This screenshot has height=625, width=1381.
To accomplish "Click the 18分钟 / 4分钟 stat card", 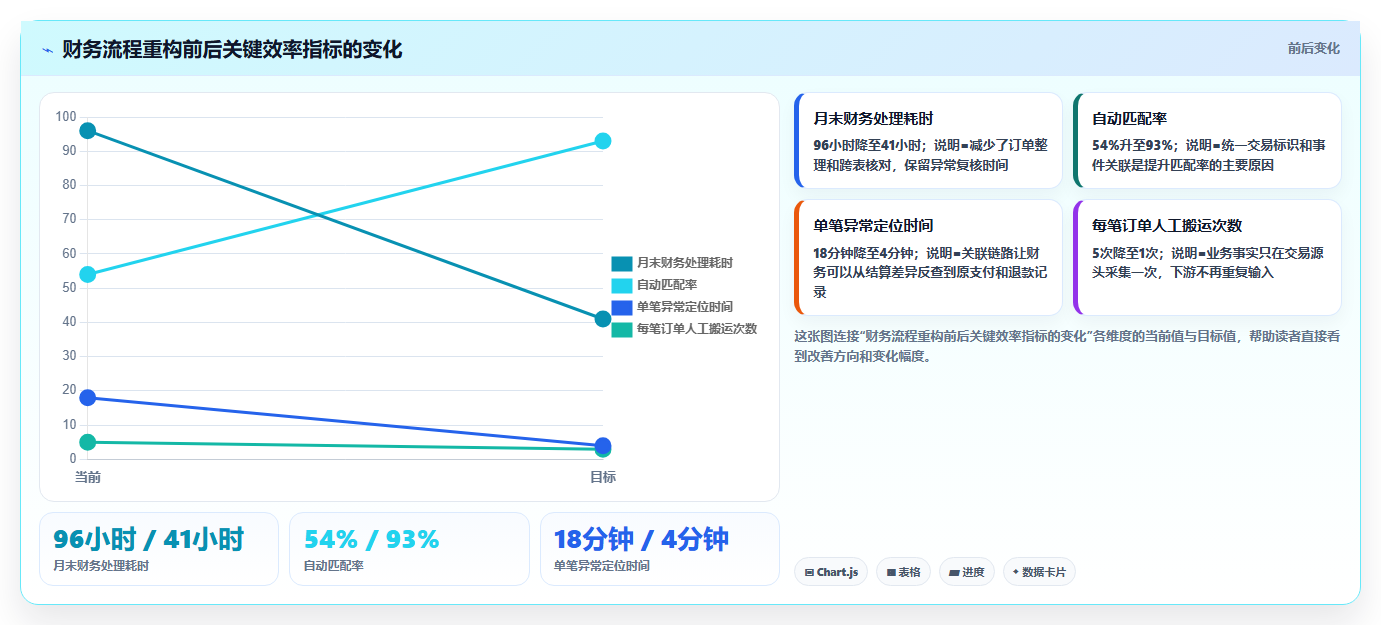I will pos(660,549).
